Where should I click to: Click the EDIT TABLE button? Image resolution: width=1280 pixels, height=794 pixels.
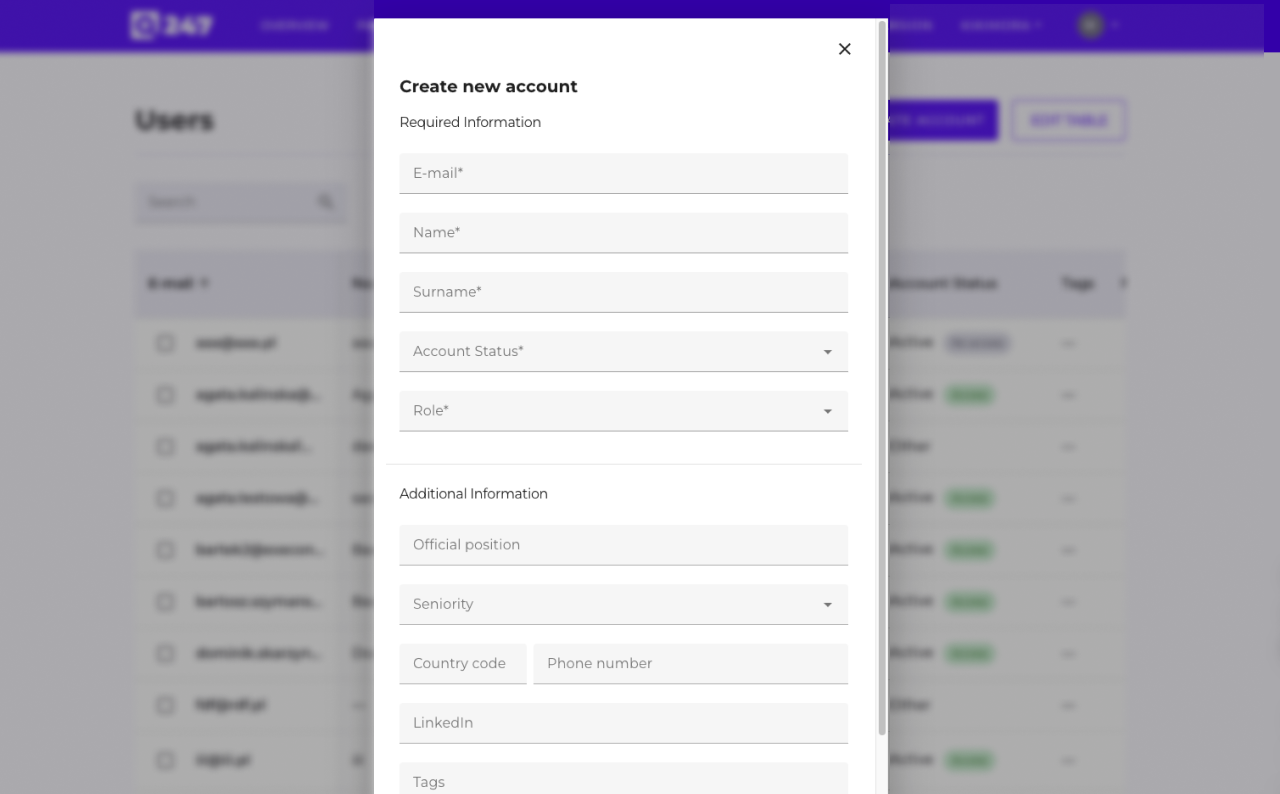click(x=1068, y=119)
